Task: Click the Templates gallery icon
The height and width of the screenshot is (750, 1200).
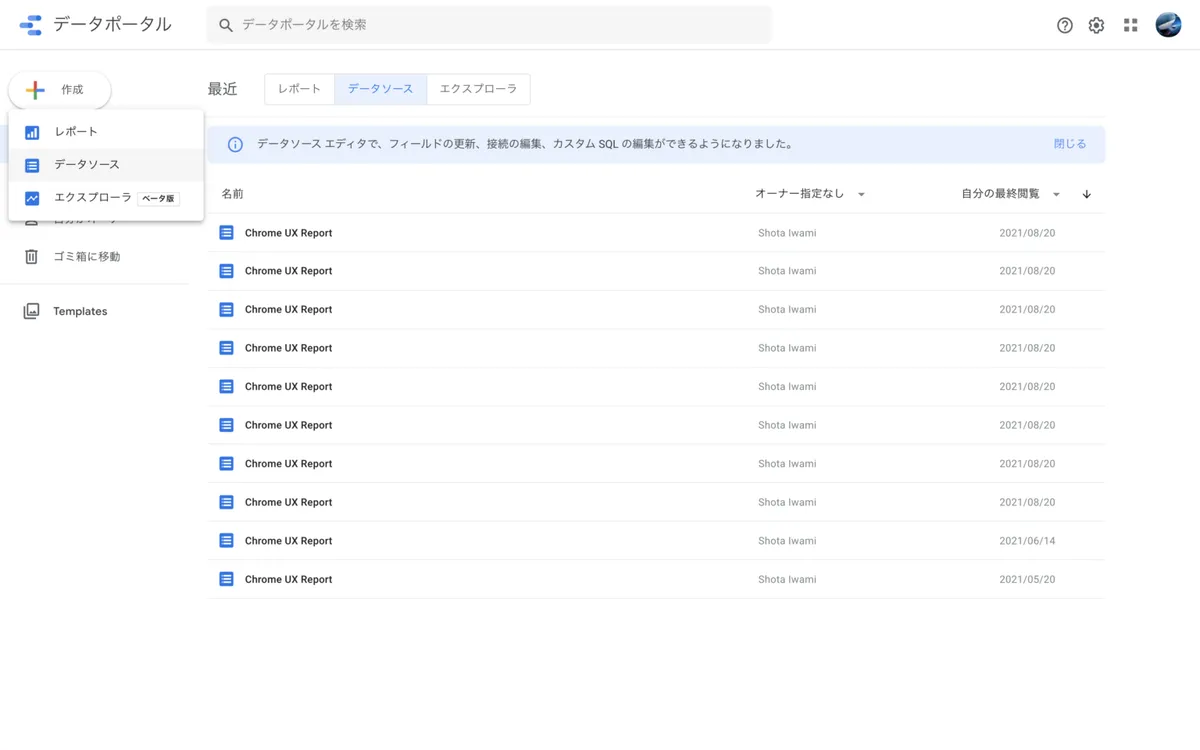Action: point(31,311)
